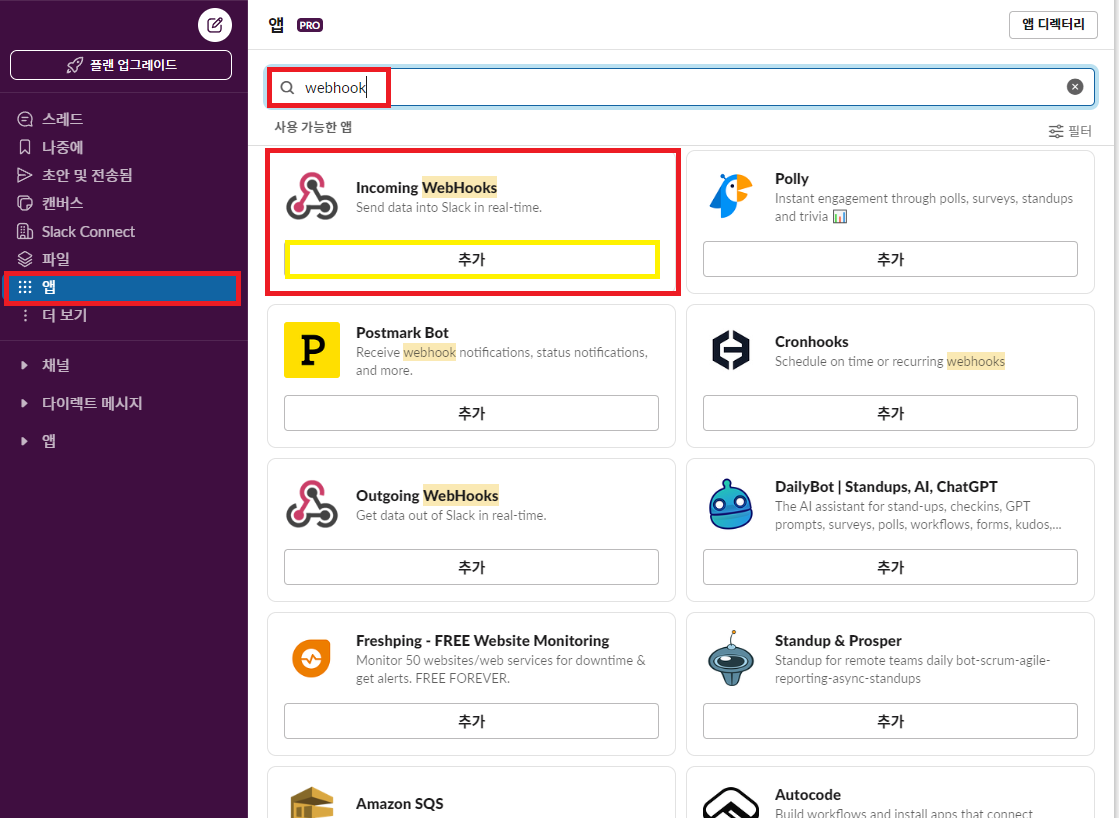Click the compose new message icon
The image size is (1119, 818).
[214, 25]
